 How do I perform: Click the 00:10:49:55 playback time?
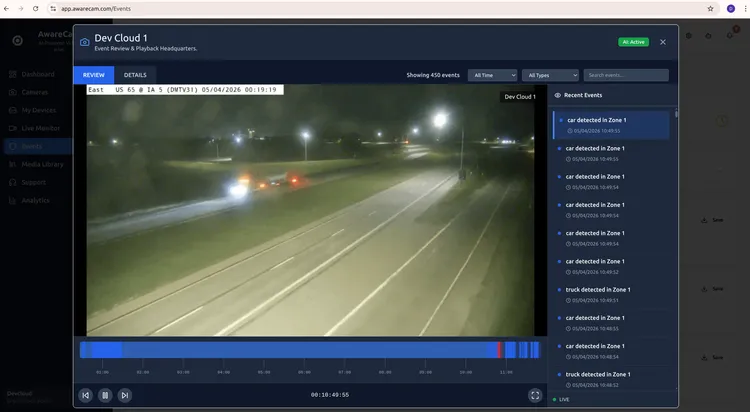pyautogui.click(x=330, y=395)
